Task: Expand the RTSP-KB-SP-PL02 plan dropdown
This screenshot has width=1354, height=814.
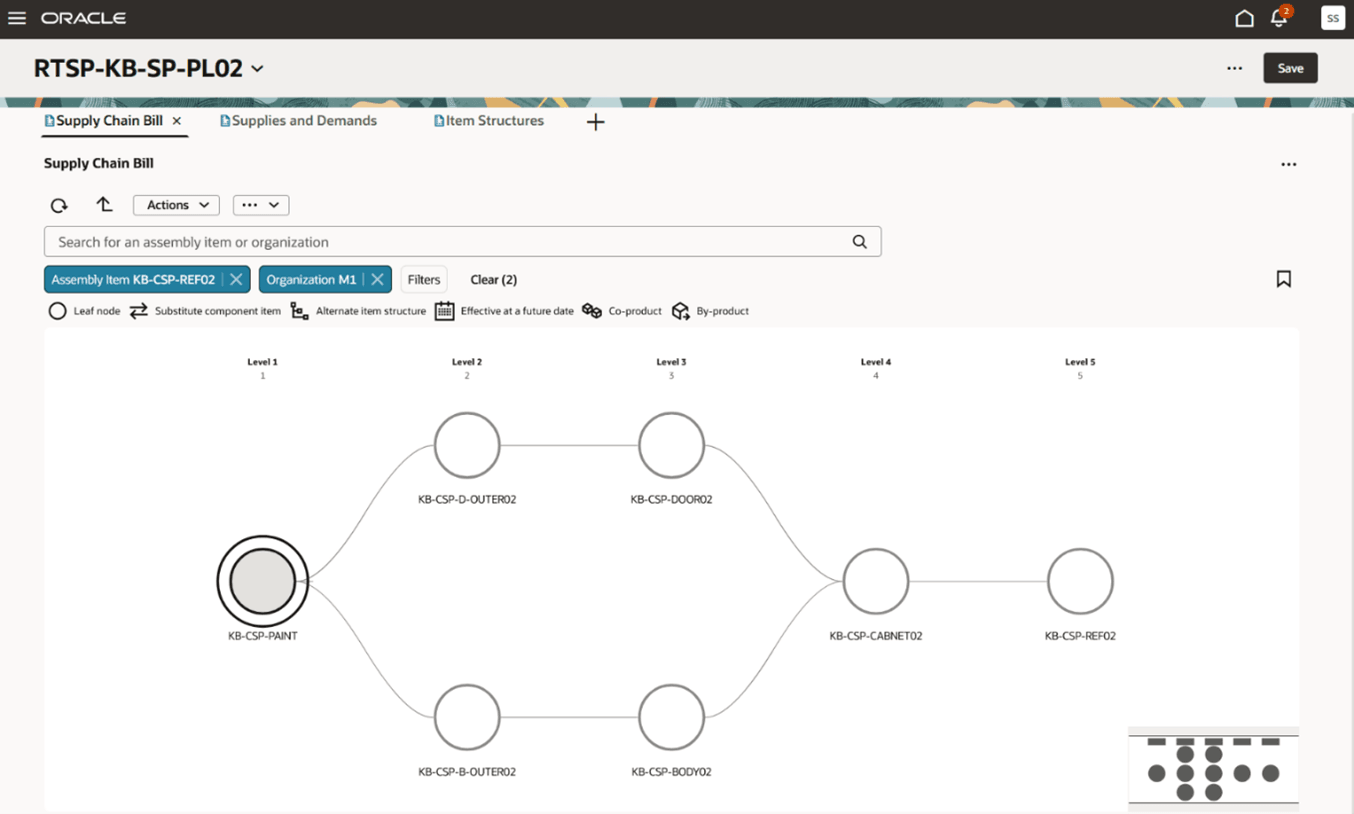Action: tap(257, 69)
